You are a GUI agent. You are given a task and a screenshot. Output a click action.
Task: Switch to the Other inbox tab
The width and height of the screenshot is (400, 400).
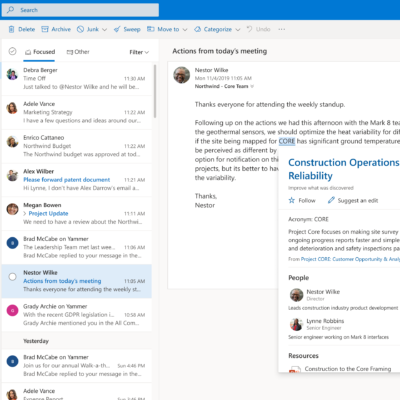pos(78,52)
